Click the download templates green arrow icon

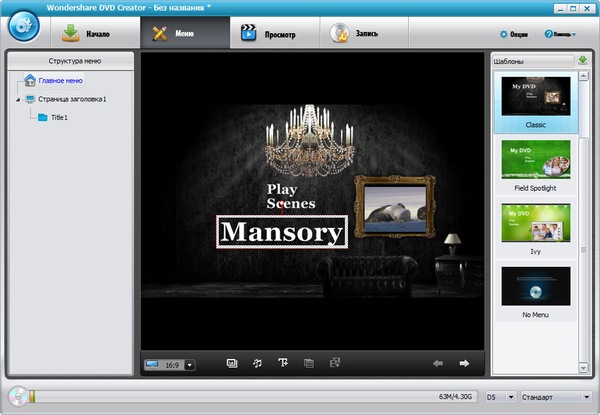point(583,61)
